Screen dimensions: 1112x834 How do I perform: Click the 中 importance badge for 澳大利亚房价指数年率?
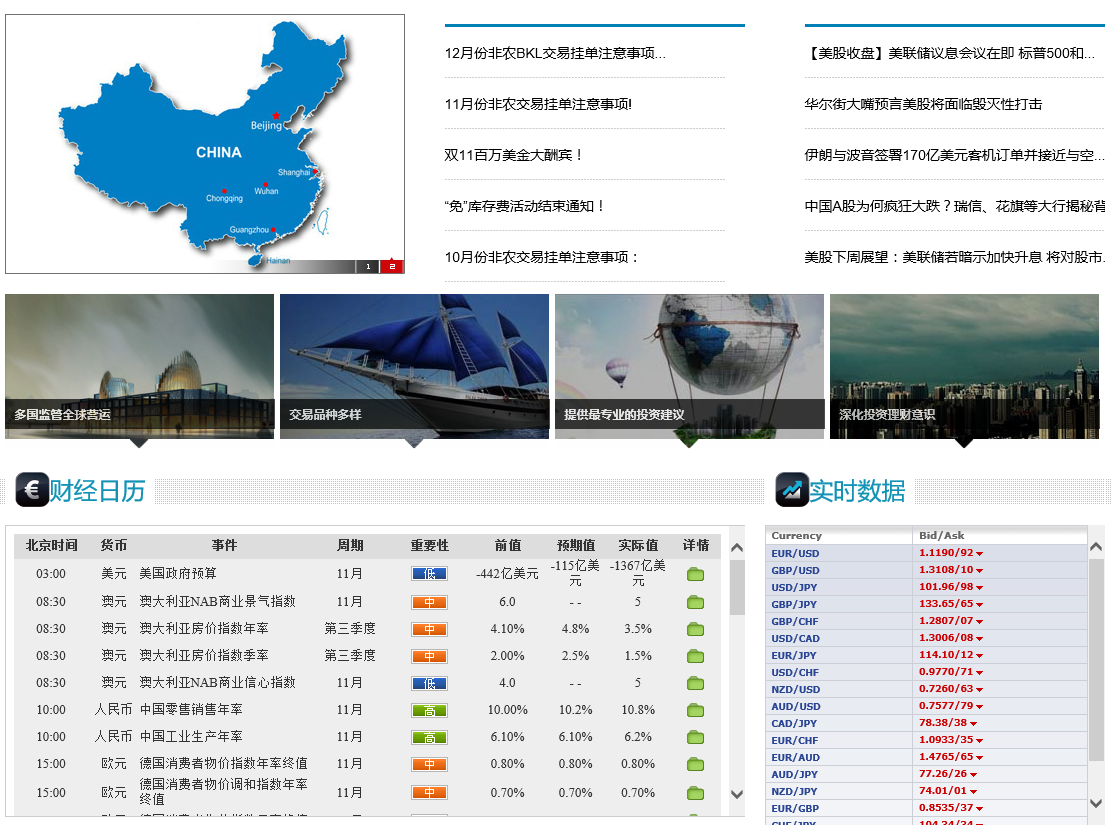pos(429,629)
